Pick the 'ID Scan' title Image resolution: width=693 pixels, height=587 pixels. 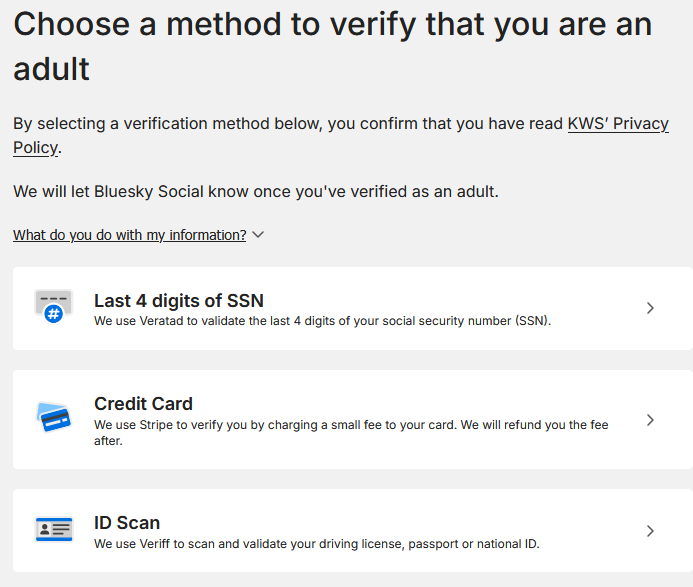click(x=127, y=522)
